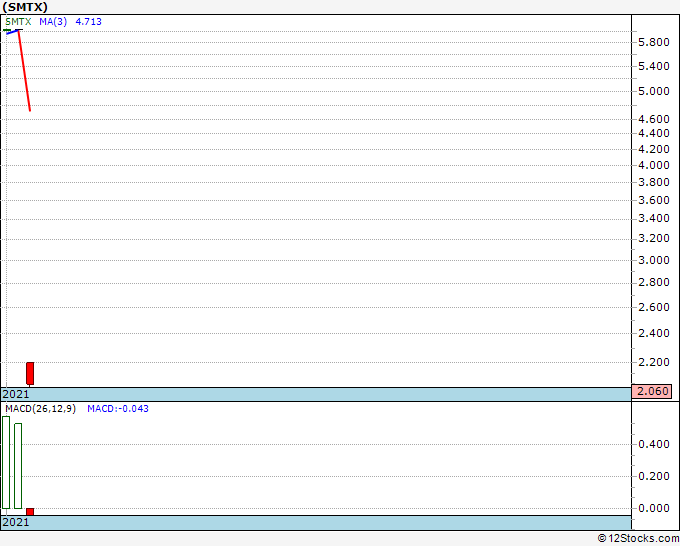Click the MACD(26,12,9) indicator label
The image size is (680, 546).
pyautogui.click(x=40, y=409)
